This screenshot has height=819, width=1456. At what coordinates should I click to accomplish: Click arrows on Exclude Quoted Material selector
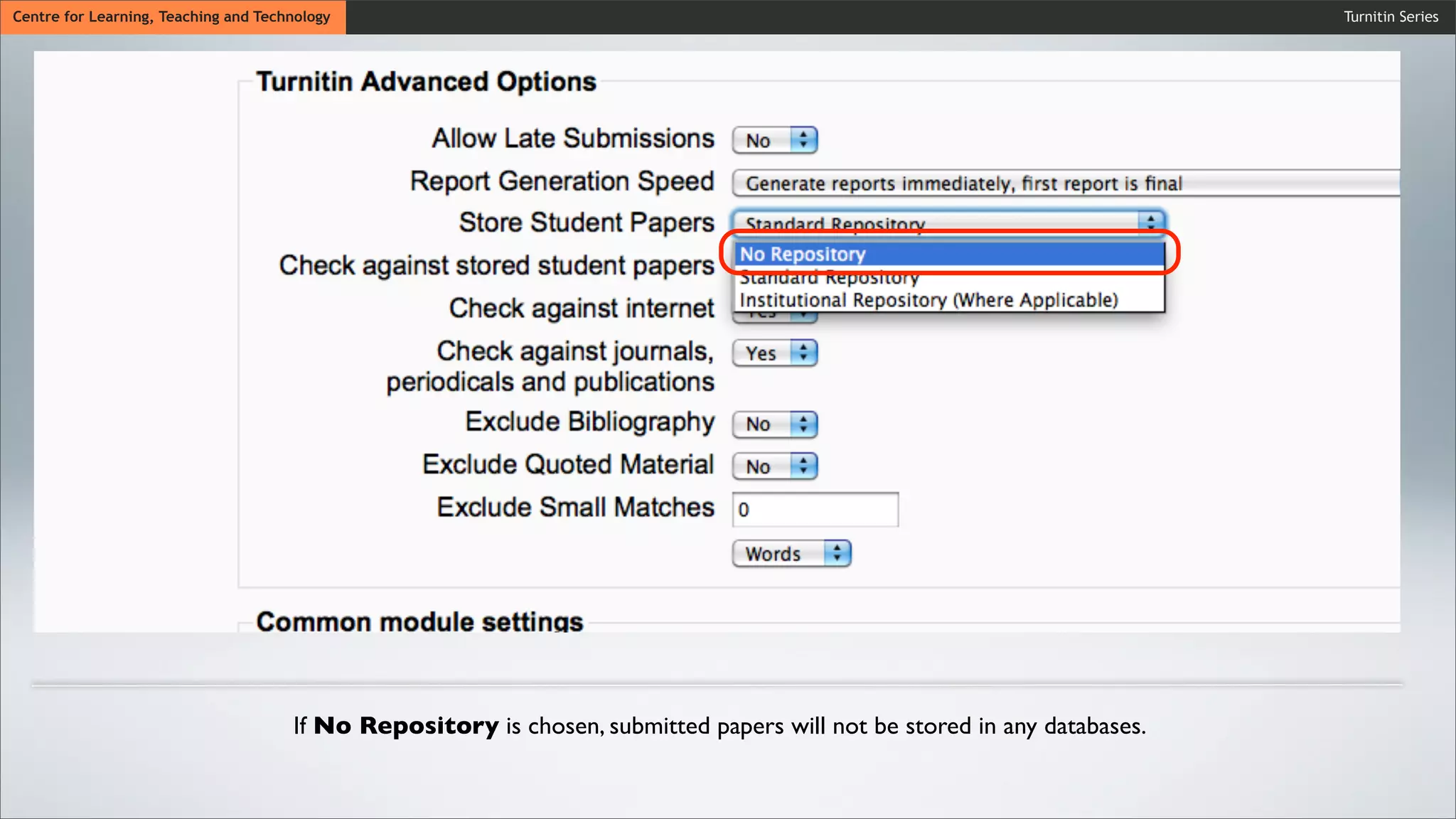click(803, 466)
